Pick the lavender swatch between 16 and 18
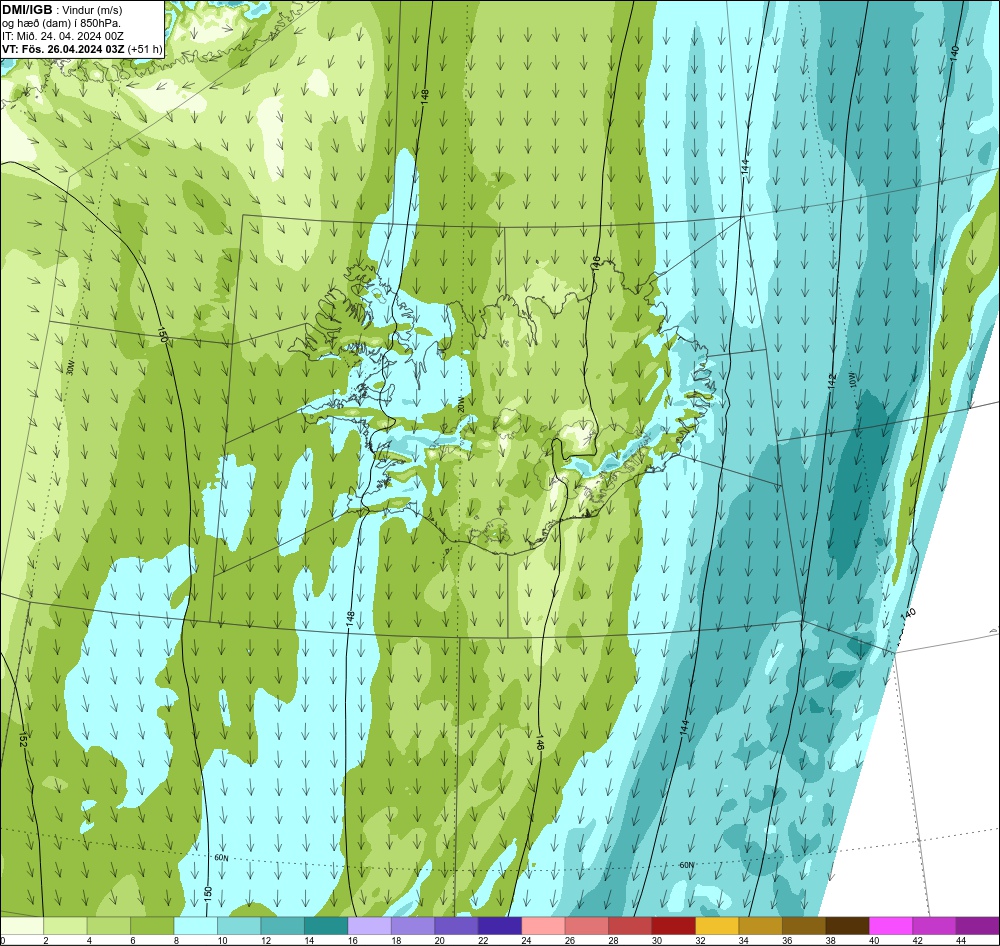 [369, 926]
